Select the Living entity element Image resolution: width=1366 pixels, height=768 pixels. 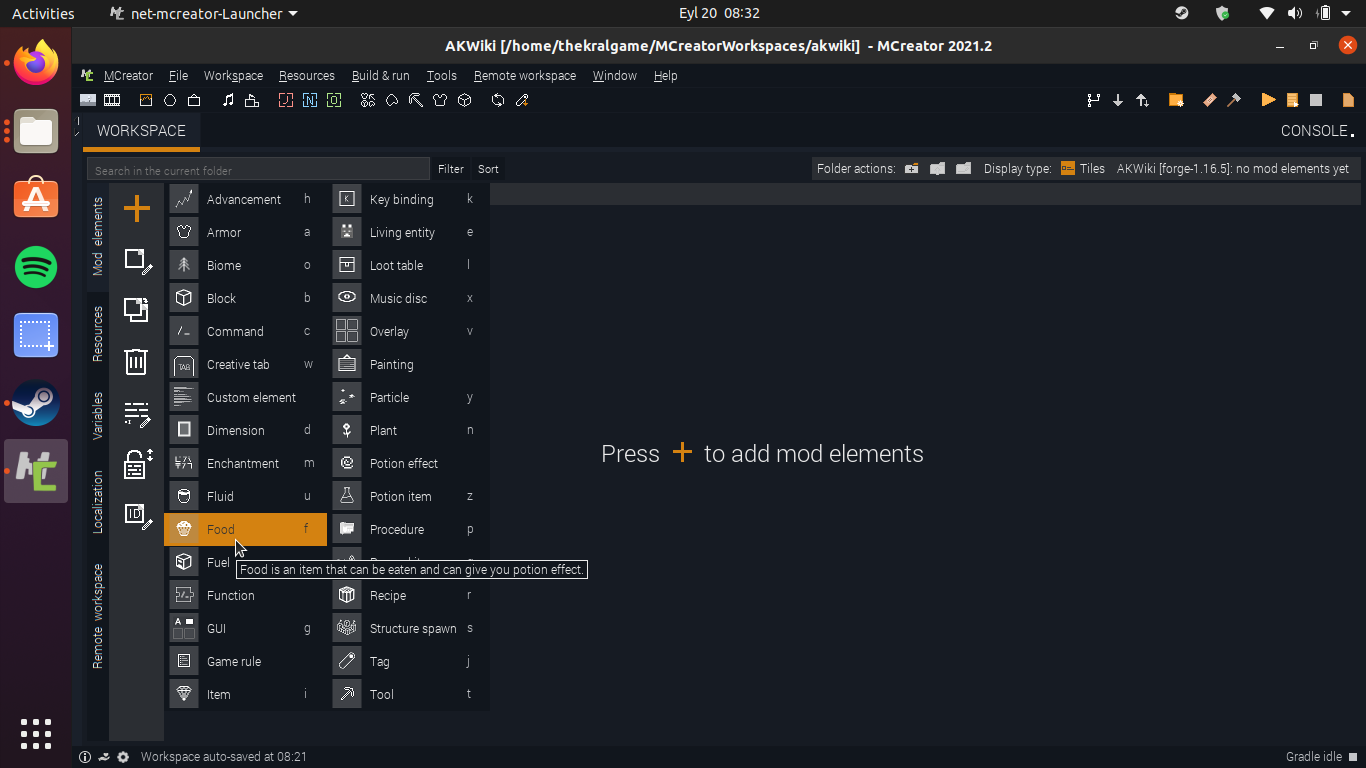[x=408, y=232]
